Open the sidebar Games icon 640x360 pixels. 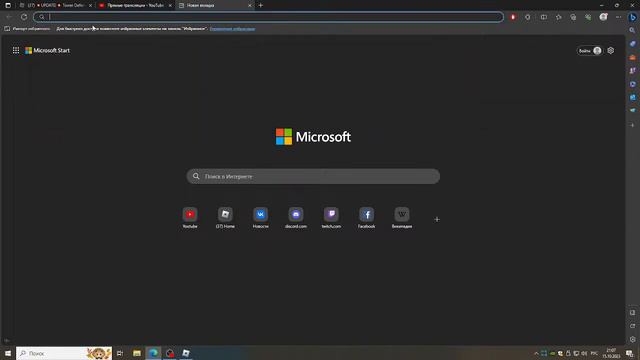click(x=633, y=71)
